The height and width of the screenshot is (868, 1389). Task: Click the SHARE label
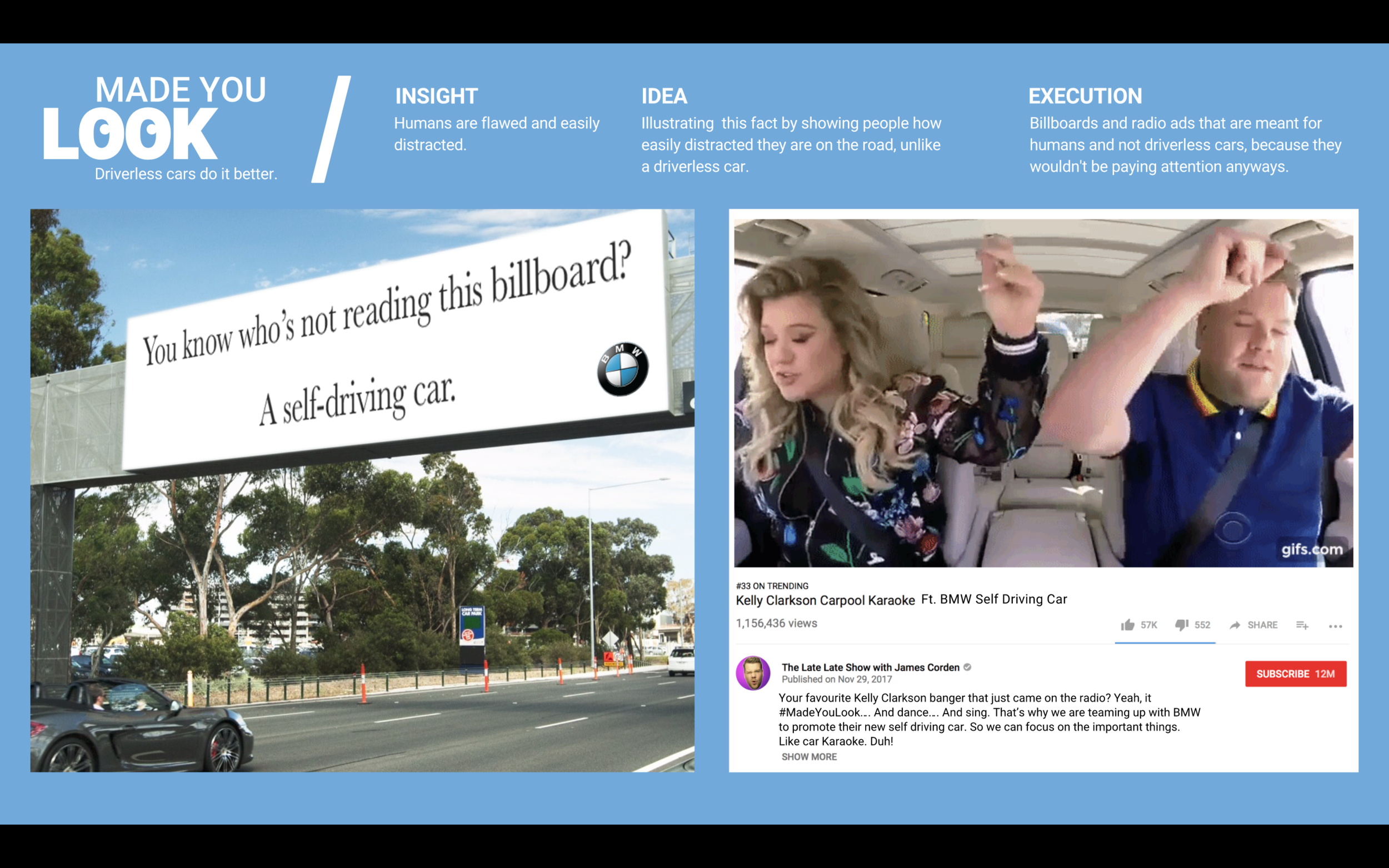pyautogui.click(x=1262, y=625)
